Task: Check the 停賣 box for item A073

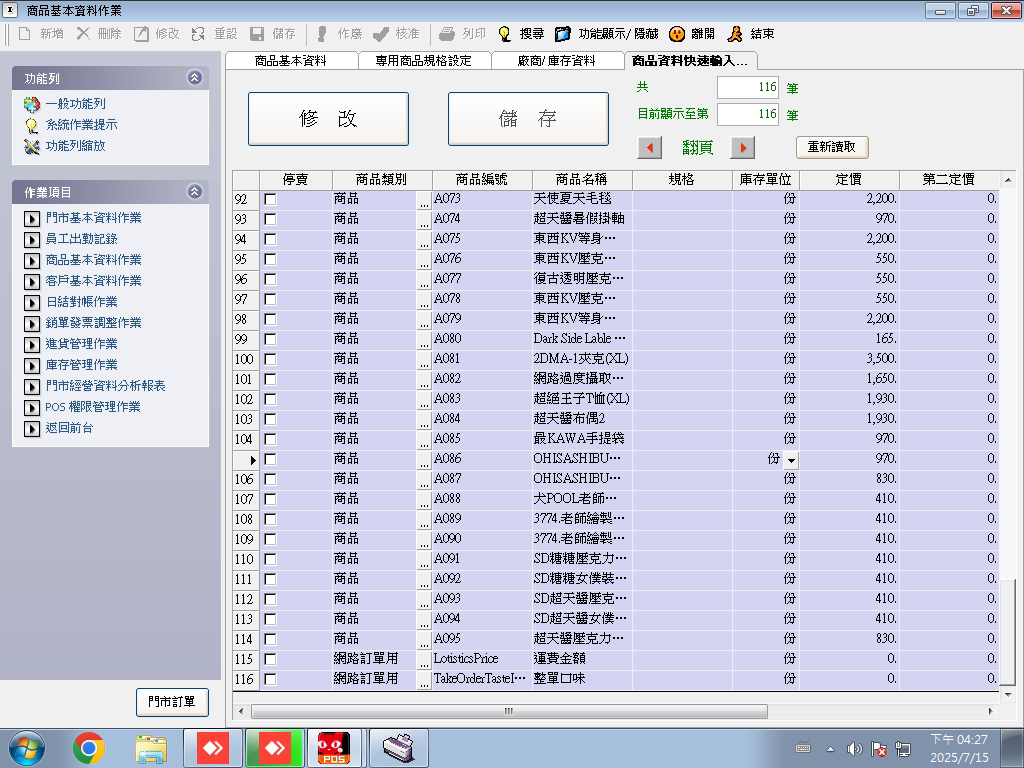Action: (270, 199)
